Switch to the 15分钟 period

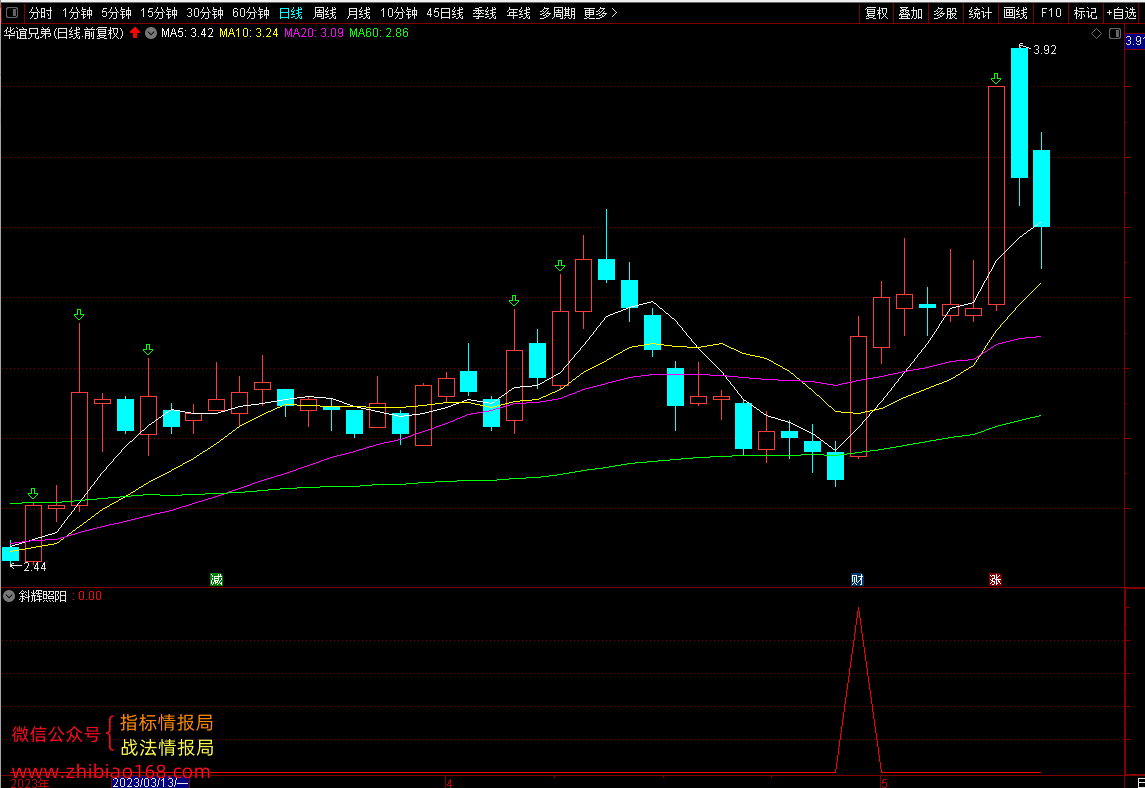[158, 13]
